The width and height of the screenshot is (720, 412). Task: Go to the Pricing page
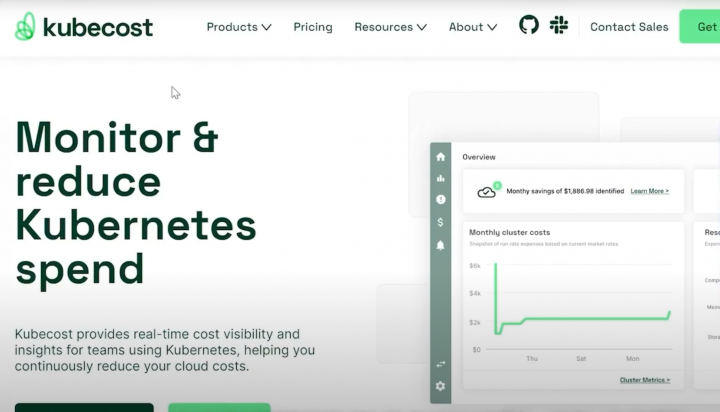(x=313, y=27)
